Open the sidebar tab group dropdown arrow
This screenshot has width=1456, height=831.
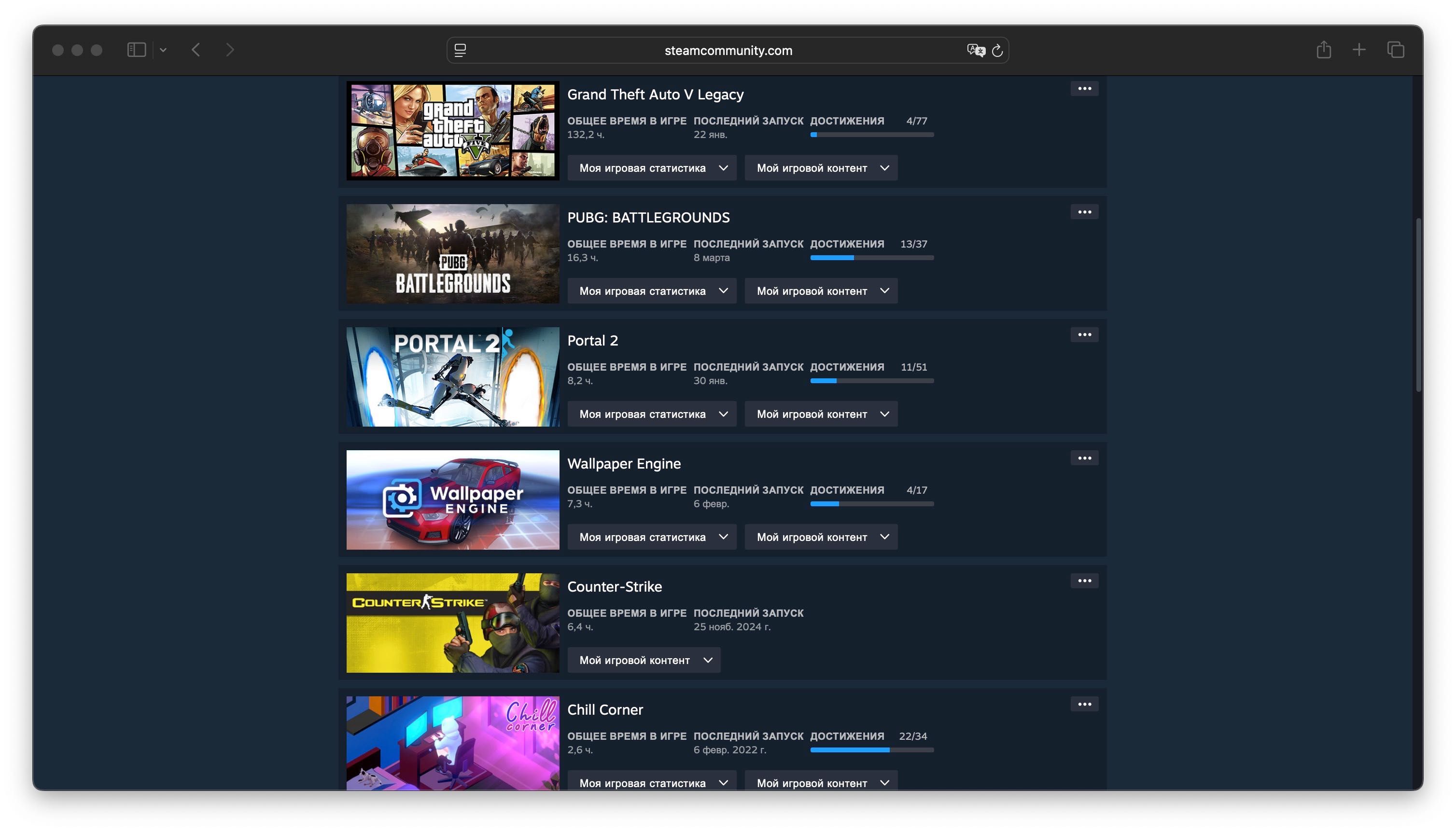click(x=163, y=50)
